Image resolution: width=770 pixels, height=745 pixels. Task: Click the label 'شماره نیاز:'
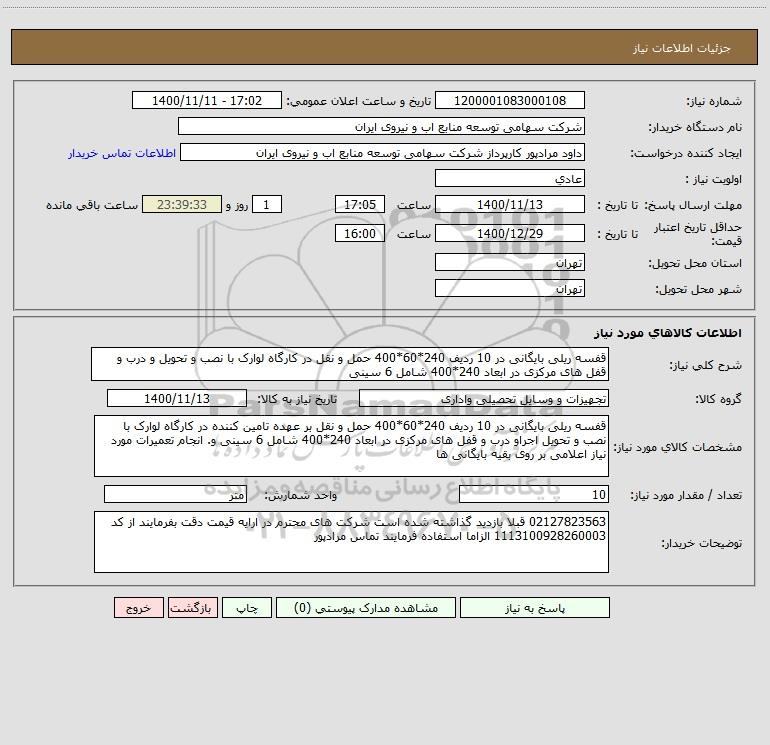[714, 102]
